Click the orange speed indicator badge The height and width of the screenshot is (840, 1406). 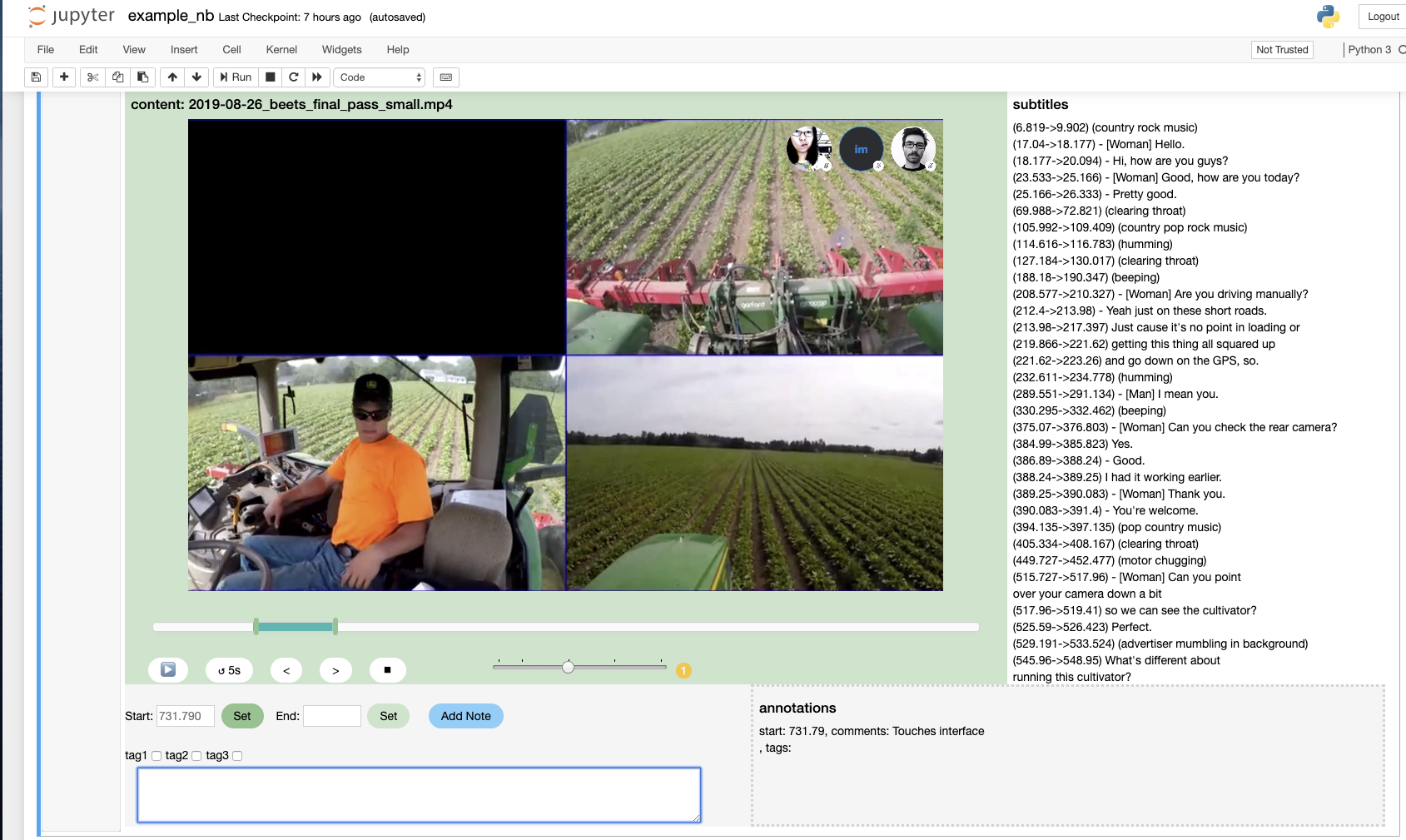pyautogui.click(x=683, y=670)
